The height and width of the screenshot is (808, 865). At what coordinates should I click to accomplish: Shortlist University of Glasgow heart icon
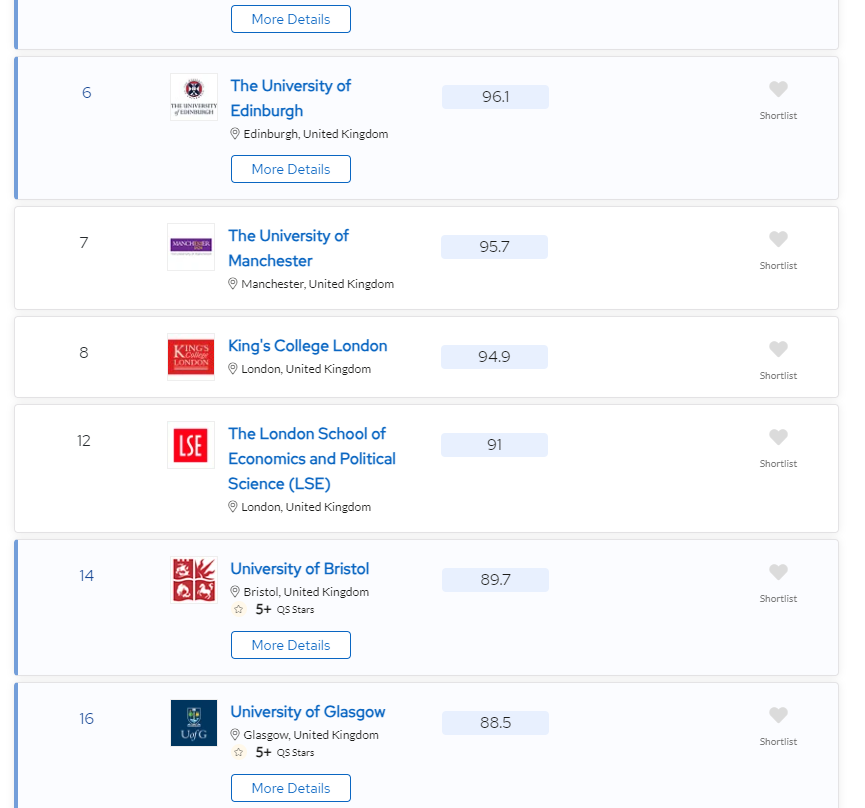click(x=778, y=715)
